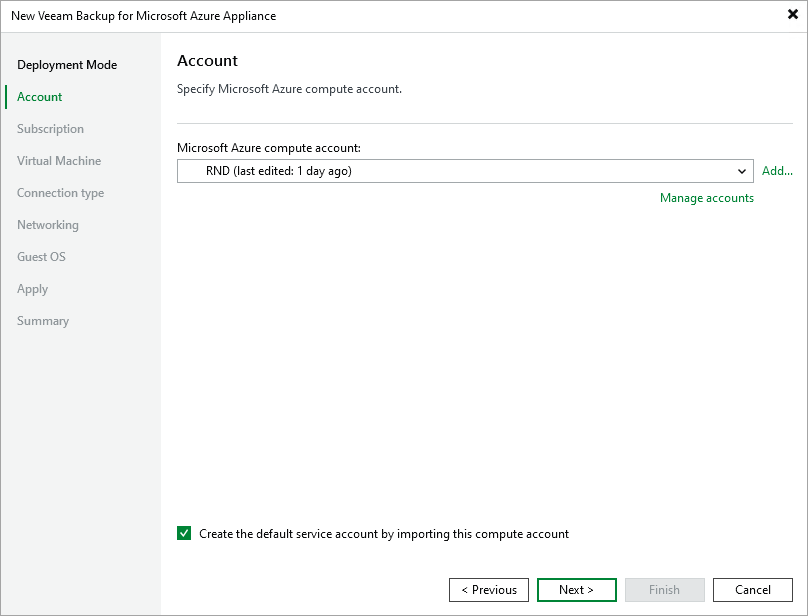Select the Connection type step

[60, 193]
